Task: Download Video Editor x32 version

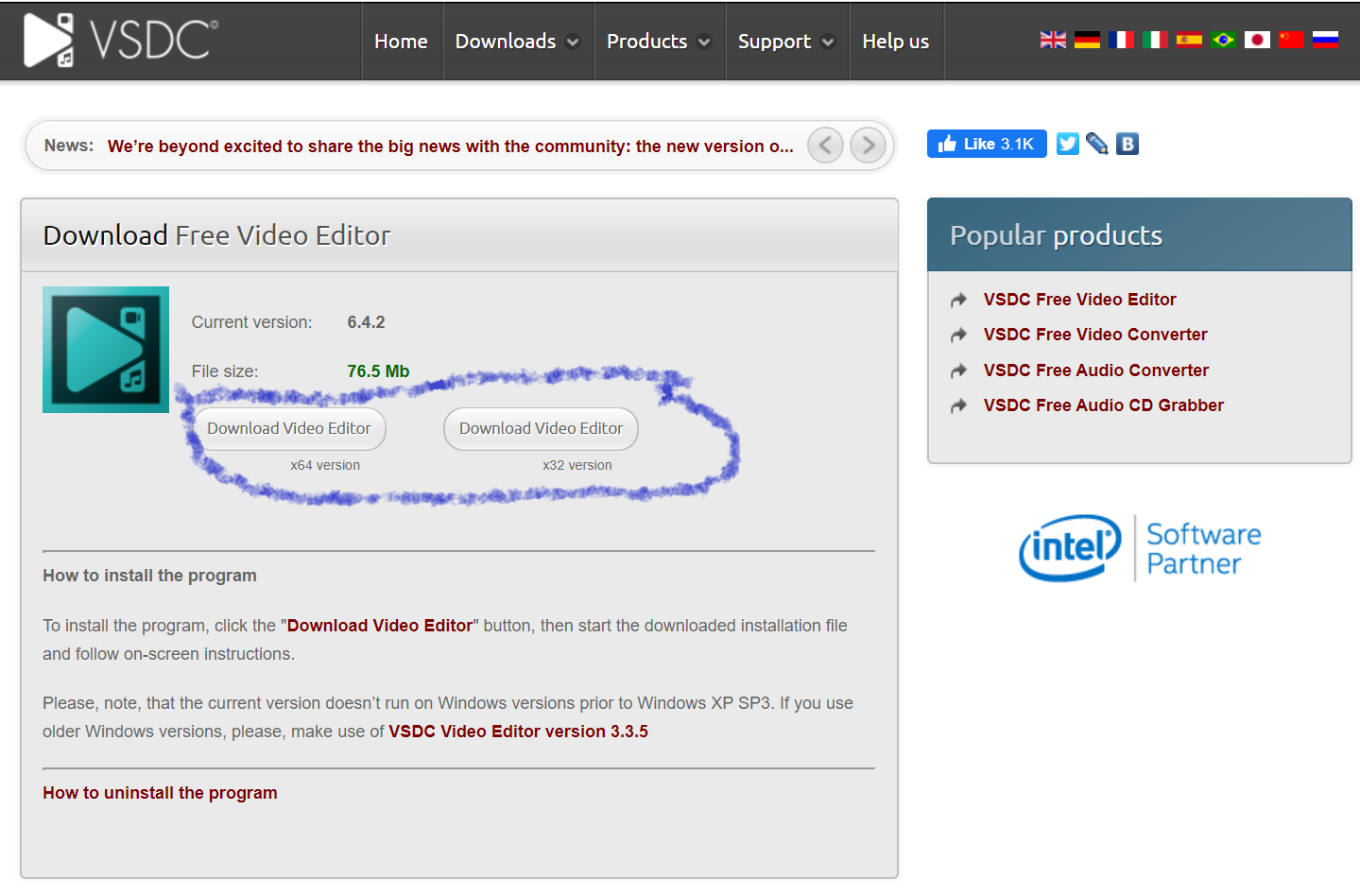Action: (541, 429)
